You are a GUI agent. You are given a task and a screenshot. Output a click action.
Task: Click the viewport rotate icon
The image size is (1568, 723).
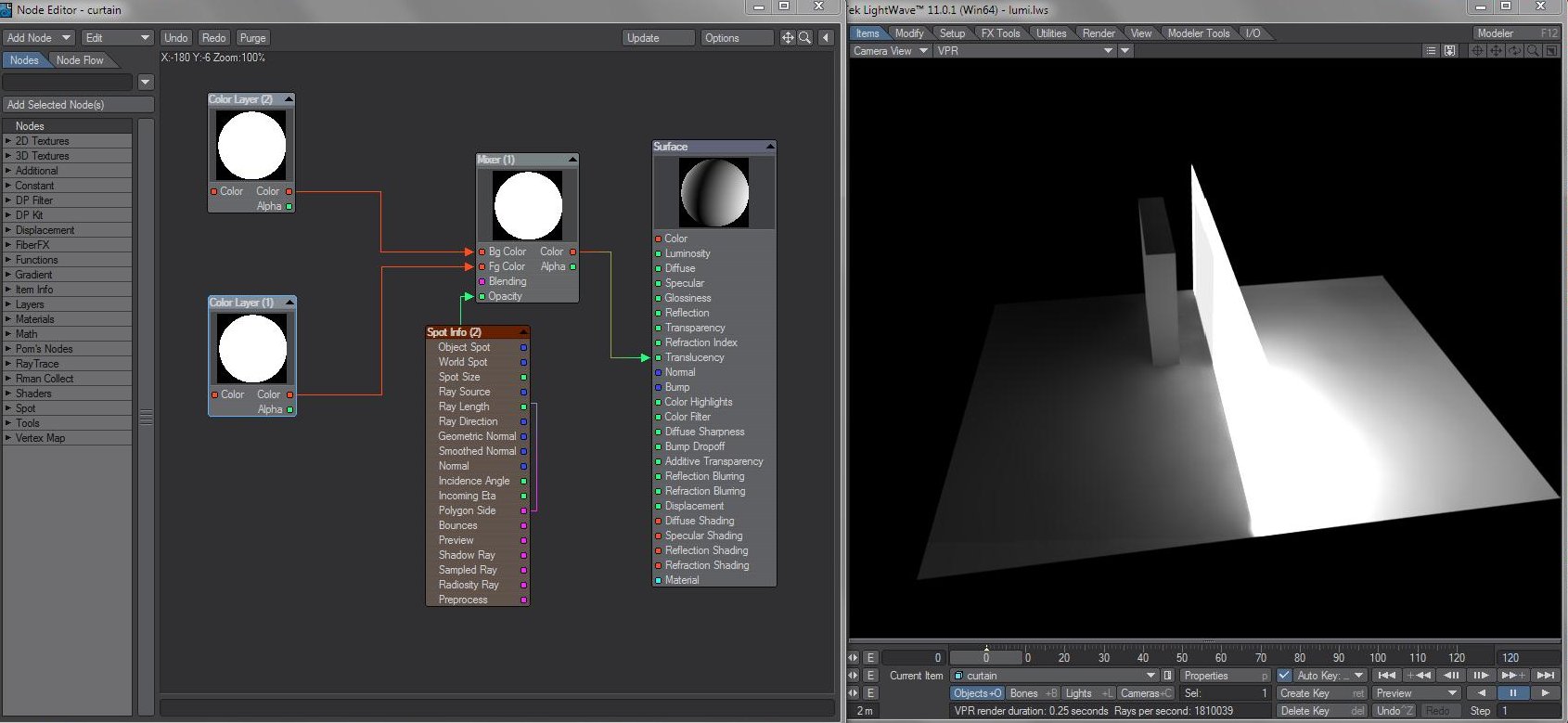(1514, 51)
